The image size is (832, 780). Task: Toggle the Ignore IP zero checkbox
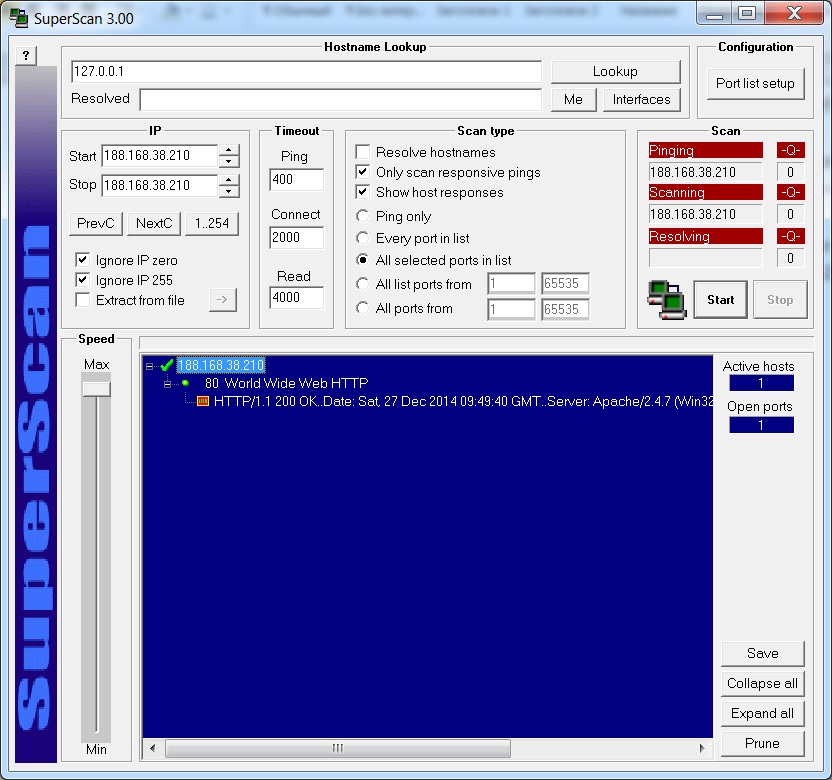pyautogui.click(x=82, y=260)
